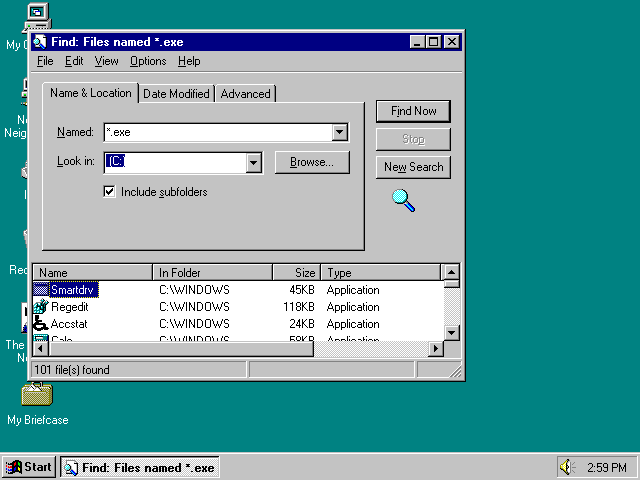Switch to the Advanced tab
This screenshot has width=640, height=480.
pos(246,94)
